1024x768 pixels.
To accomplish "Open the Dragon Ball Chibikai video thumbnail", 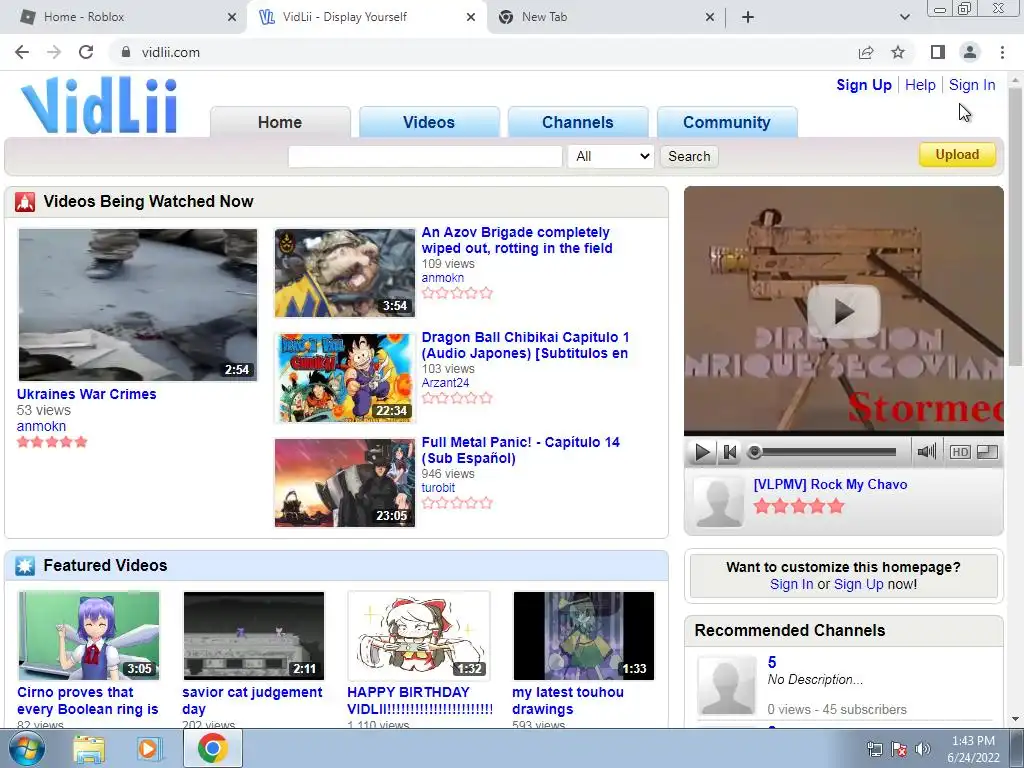I will pos(345,378).
